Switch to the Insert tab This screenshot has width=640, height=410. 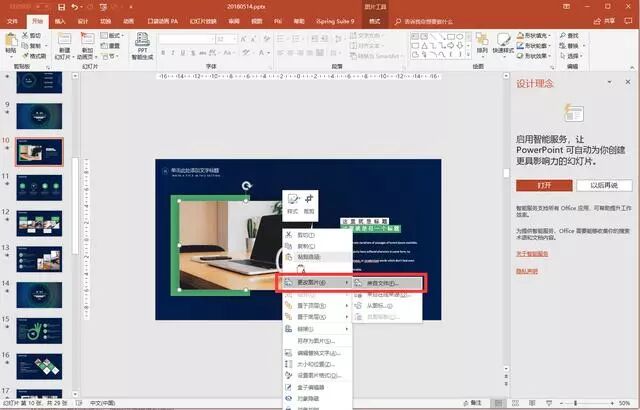click(x=60, y=21)
